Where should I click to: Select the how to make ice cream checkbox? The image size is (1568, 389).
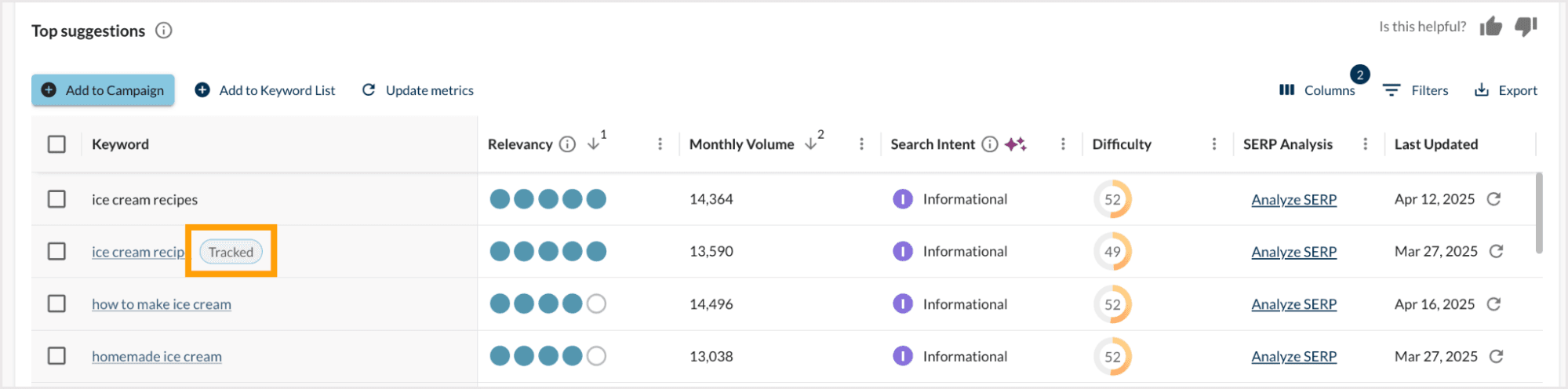coord(56,304)
